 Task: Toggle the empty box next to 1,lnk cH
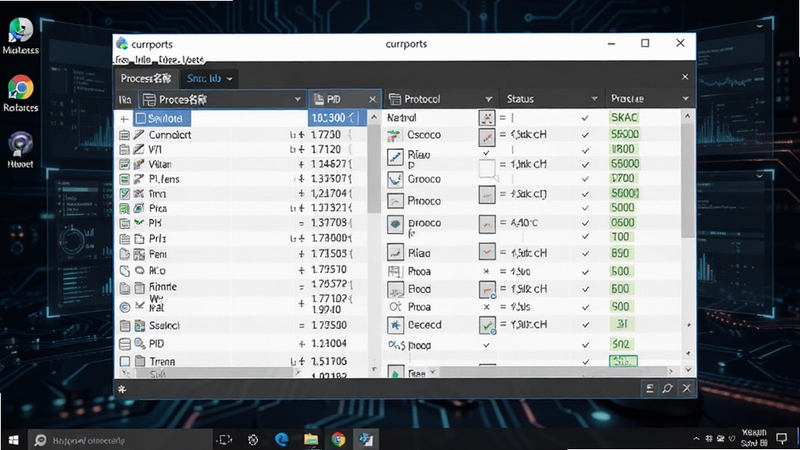click(487, 168)
